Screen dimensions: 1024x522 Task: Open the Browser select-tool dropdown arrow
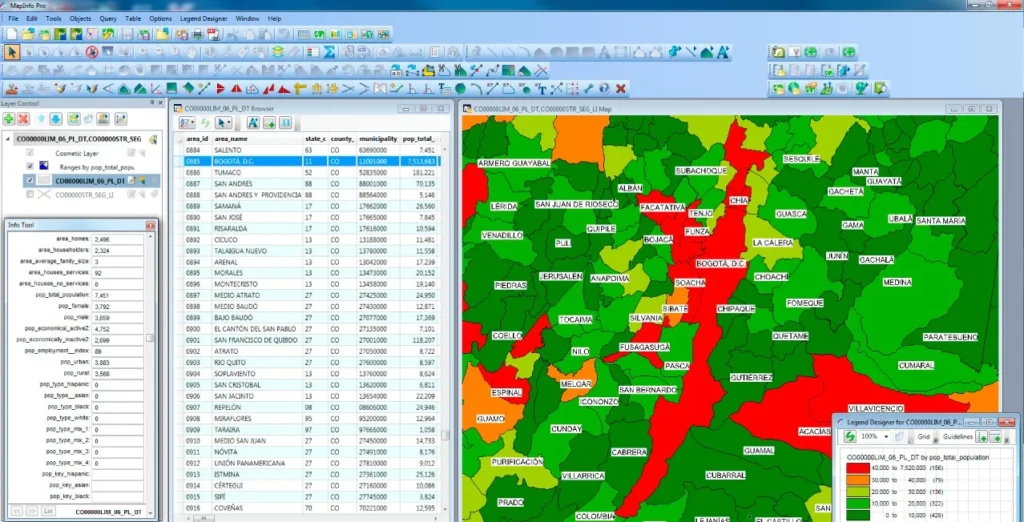coord(229,123)
